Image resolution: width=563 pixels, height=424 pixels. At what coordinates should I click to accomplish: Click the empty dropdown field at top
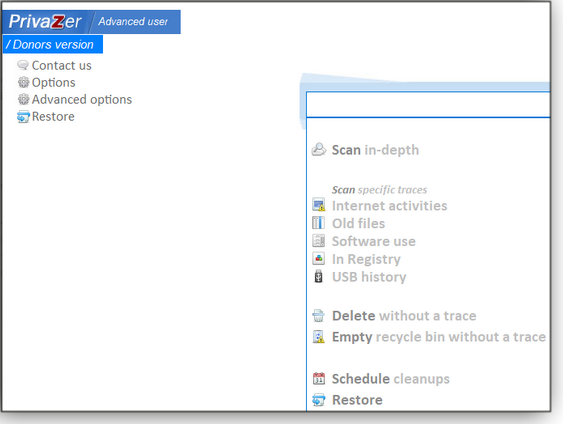[428, 104]
